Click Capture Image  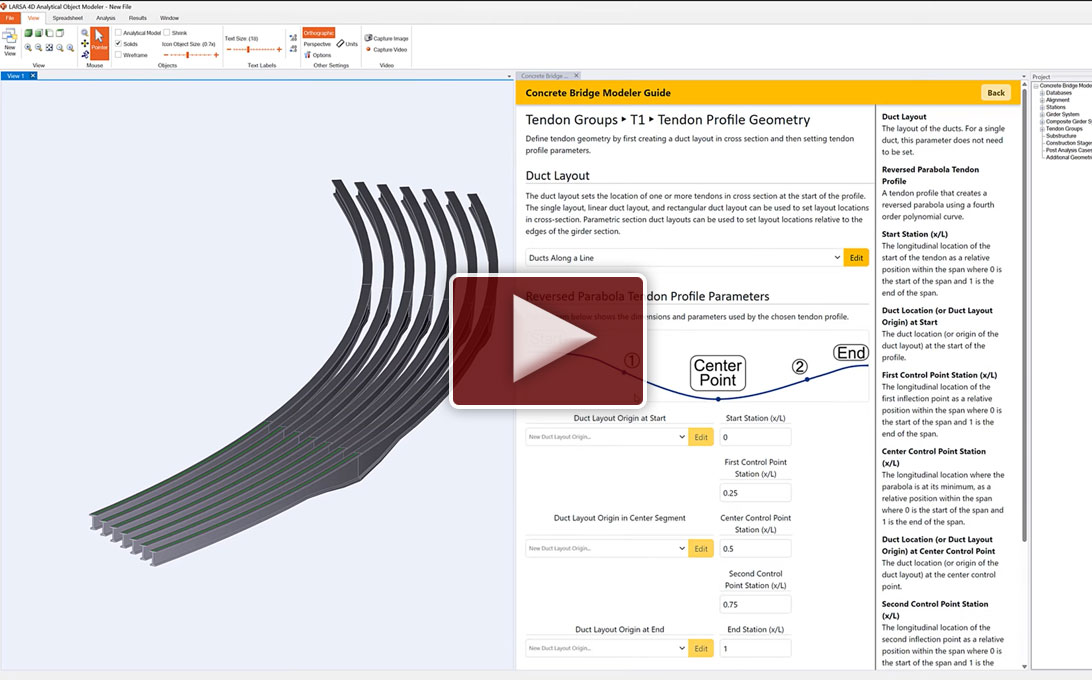coord(387,38)
